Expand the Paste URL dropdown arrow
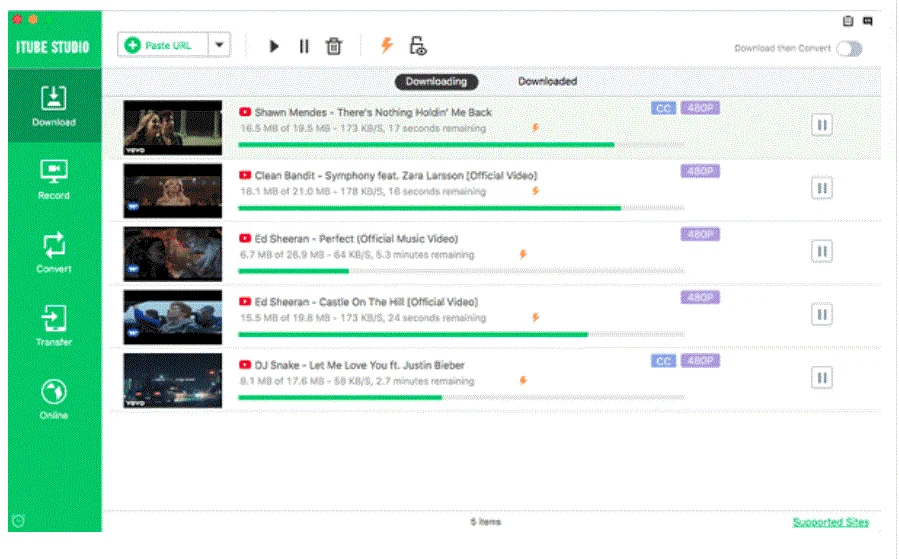The width and height of the screenshot is (899, 559). tap(219, 45)
